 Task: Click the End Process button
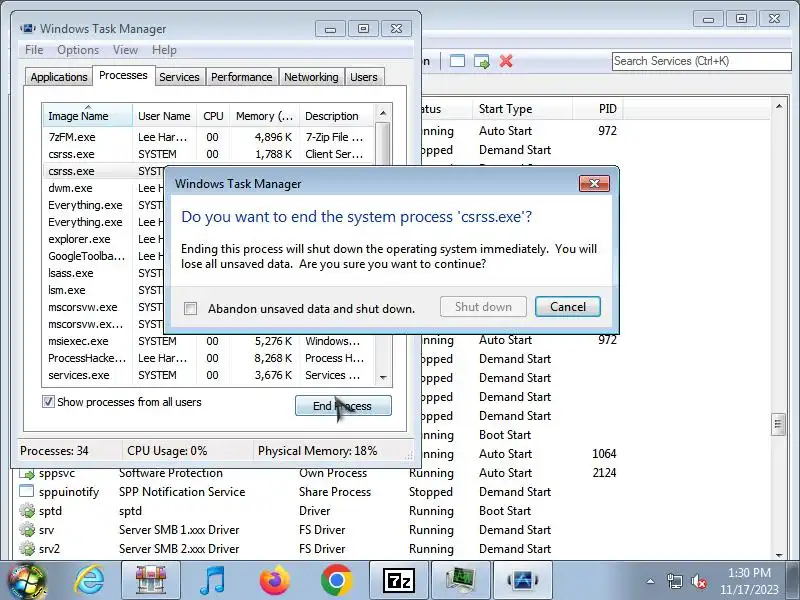343,406
